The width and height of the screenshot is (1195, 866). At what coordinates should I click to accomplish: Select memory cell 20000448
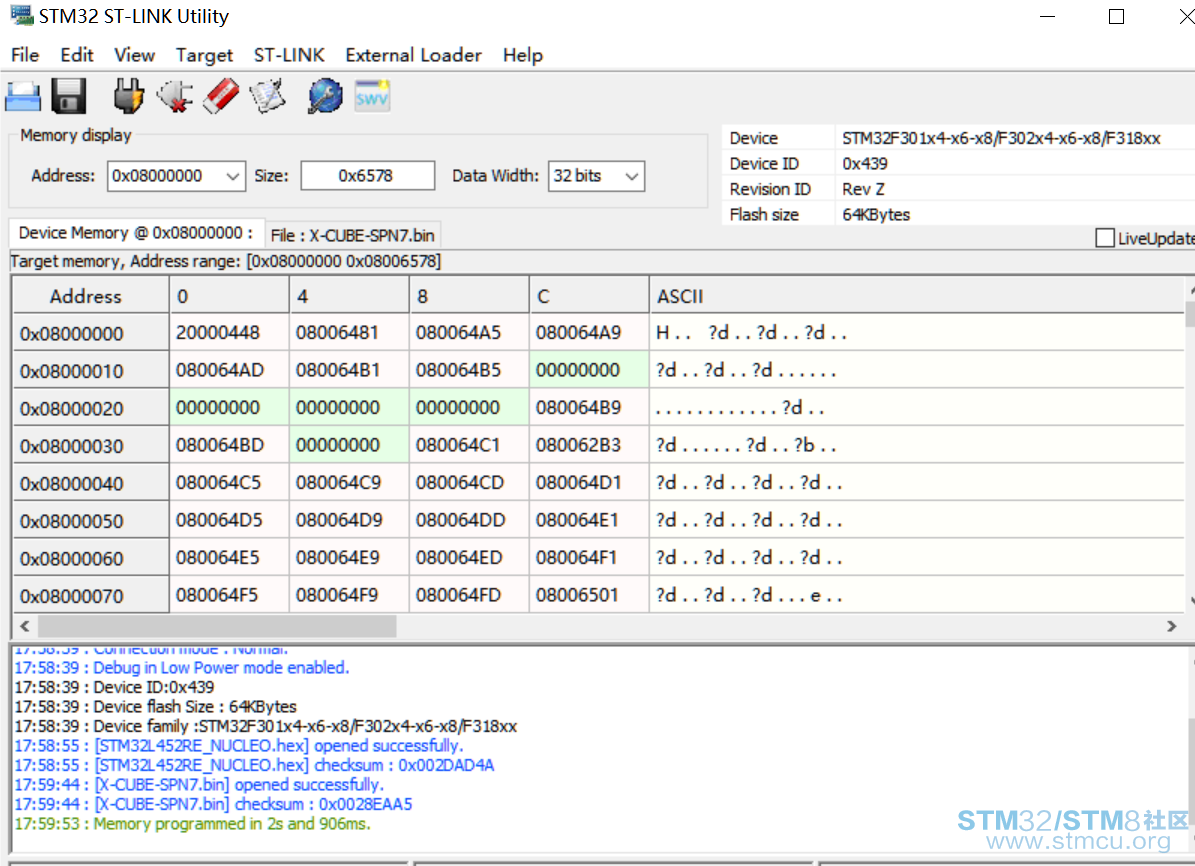pyautogui.click(x=229, y=332)
